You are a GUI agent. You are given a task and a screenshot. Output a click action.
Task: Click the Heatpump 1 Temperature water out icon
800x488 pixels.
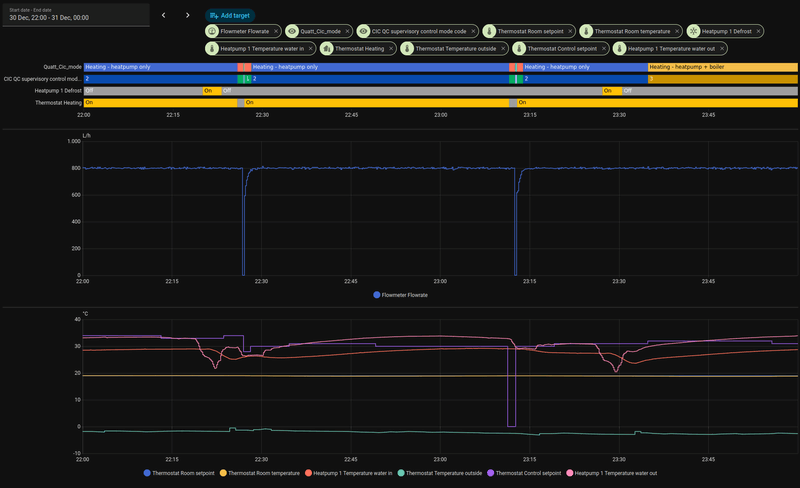pos(619,48)
